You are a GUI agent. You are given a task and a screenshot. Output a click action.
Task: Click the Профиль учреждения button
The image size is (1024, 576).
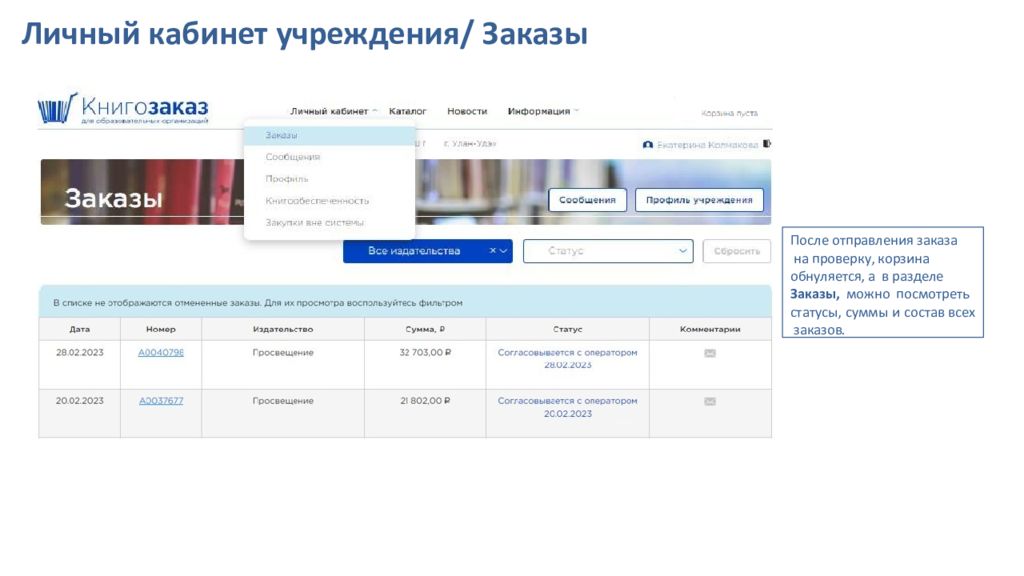click(699, 200)
